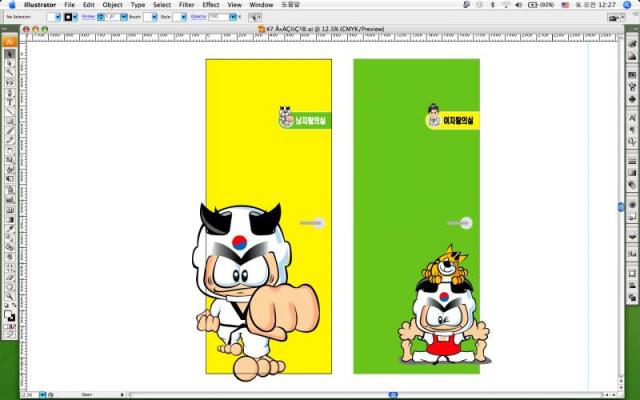The height and width of the screenshot is (400, 640).
Task: Open the Brushes panel icon
Action: 632,87
